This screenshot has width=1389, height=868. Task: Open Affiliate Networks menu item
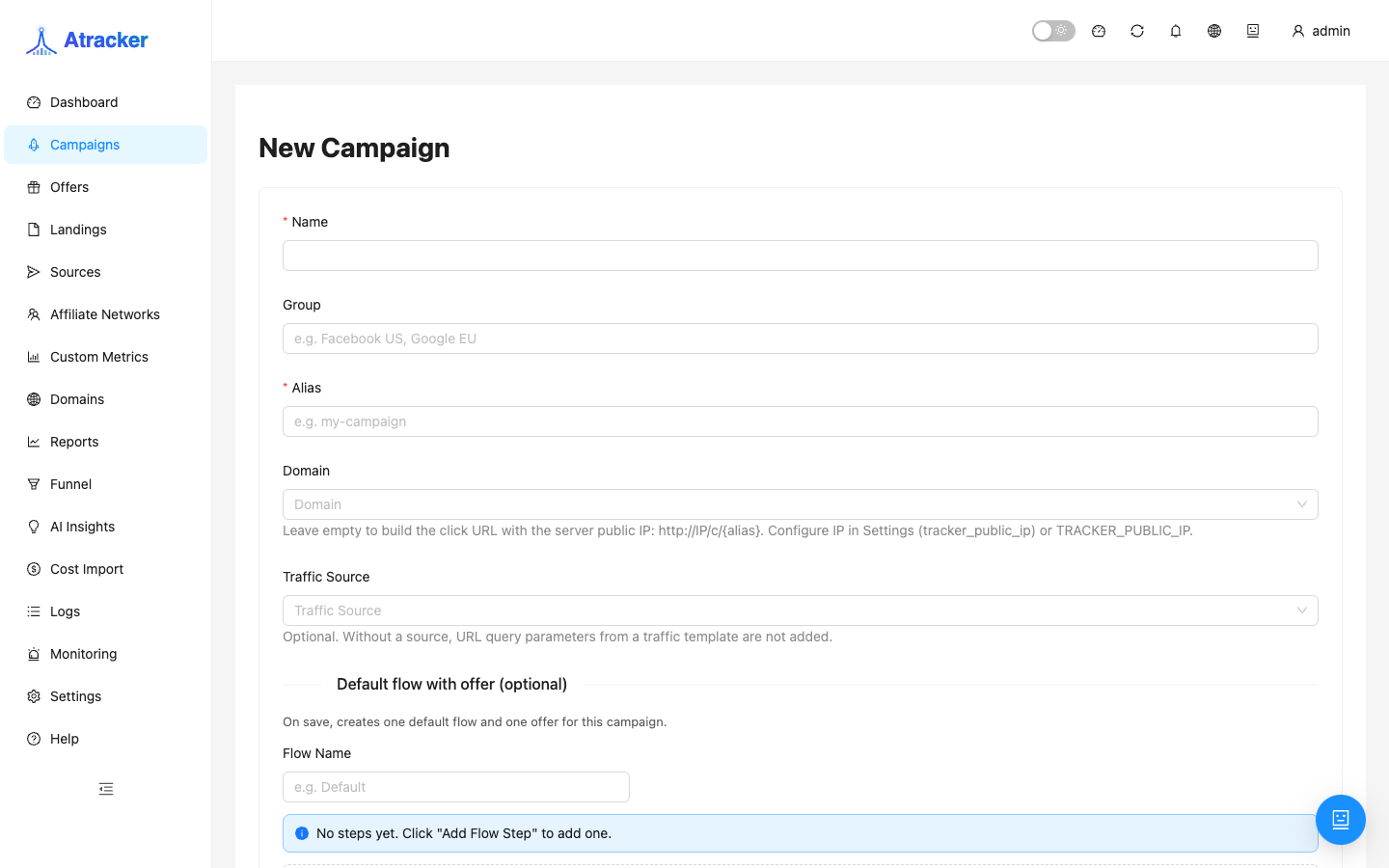point(105,314)
